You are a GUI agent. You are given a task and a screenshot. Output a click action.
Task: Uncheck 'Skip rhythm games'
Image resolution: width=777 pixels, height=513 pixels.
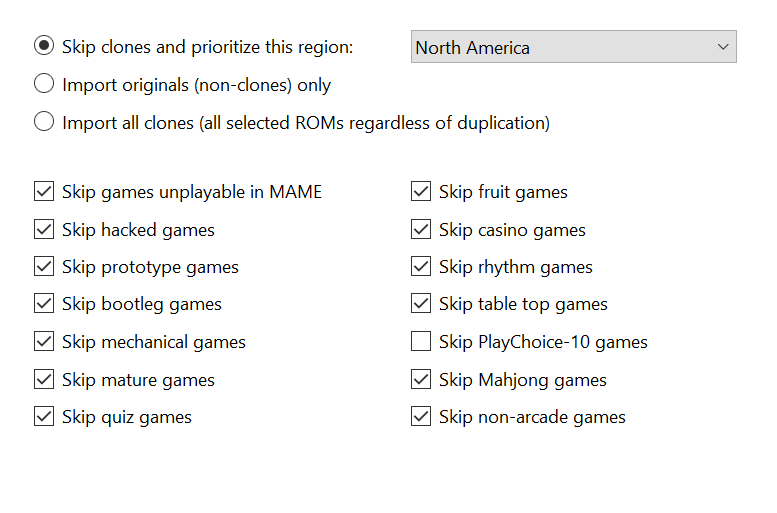pyautogui.click(x=421, y=268)
